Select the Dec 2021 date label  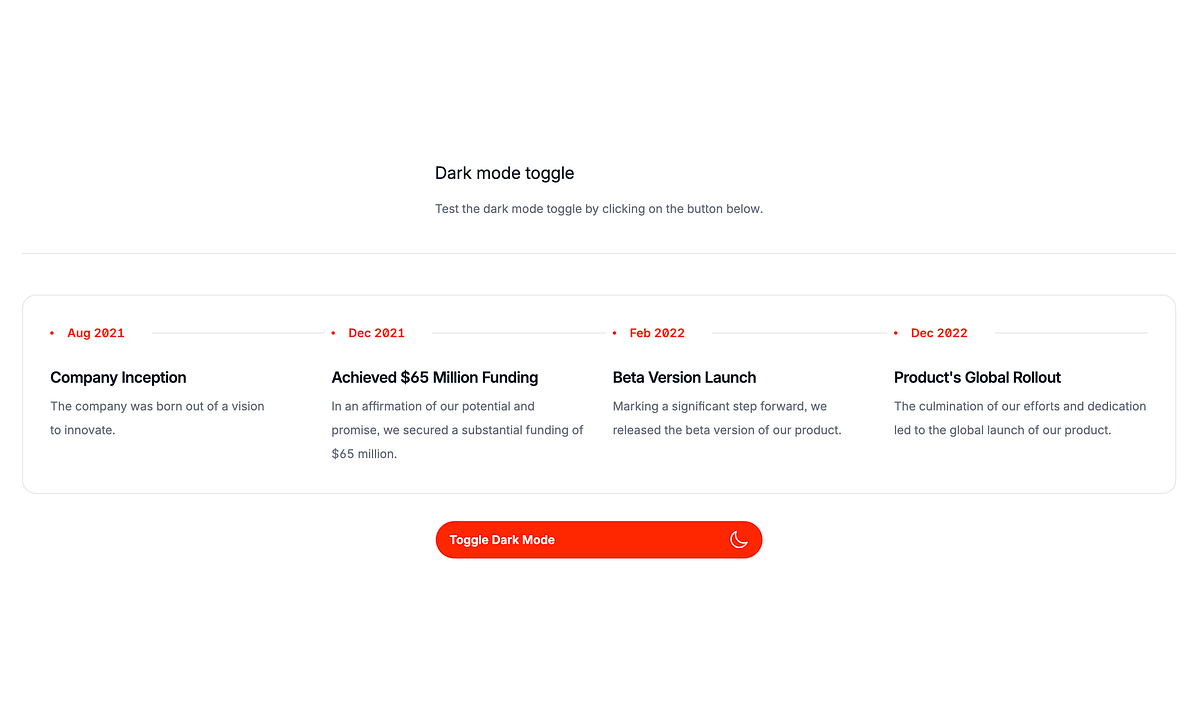pos(377,333)
